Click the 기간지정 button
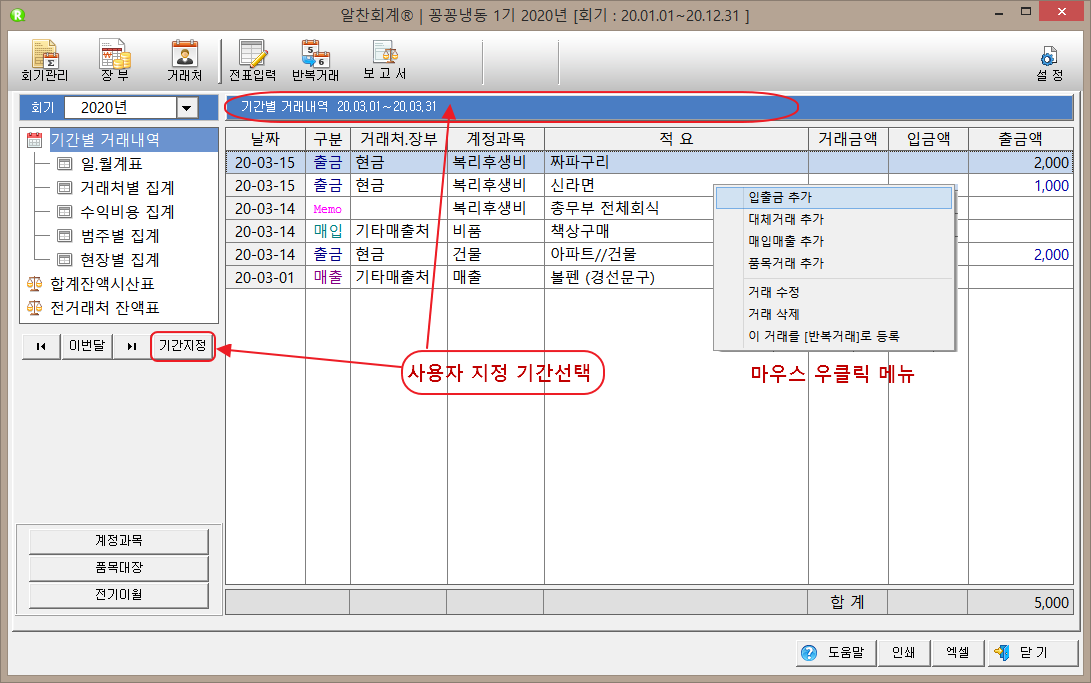Viewport: 1091px width, 683px height. coord(182,346)
